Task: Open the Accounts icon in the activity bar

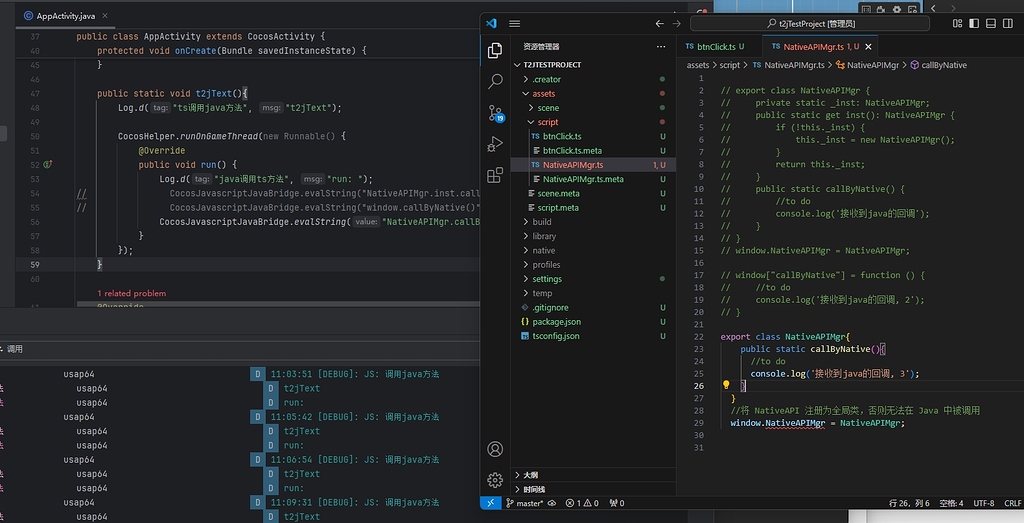Action: (x=495, y=450)
